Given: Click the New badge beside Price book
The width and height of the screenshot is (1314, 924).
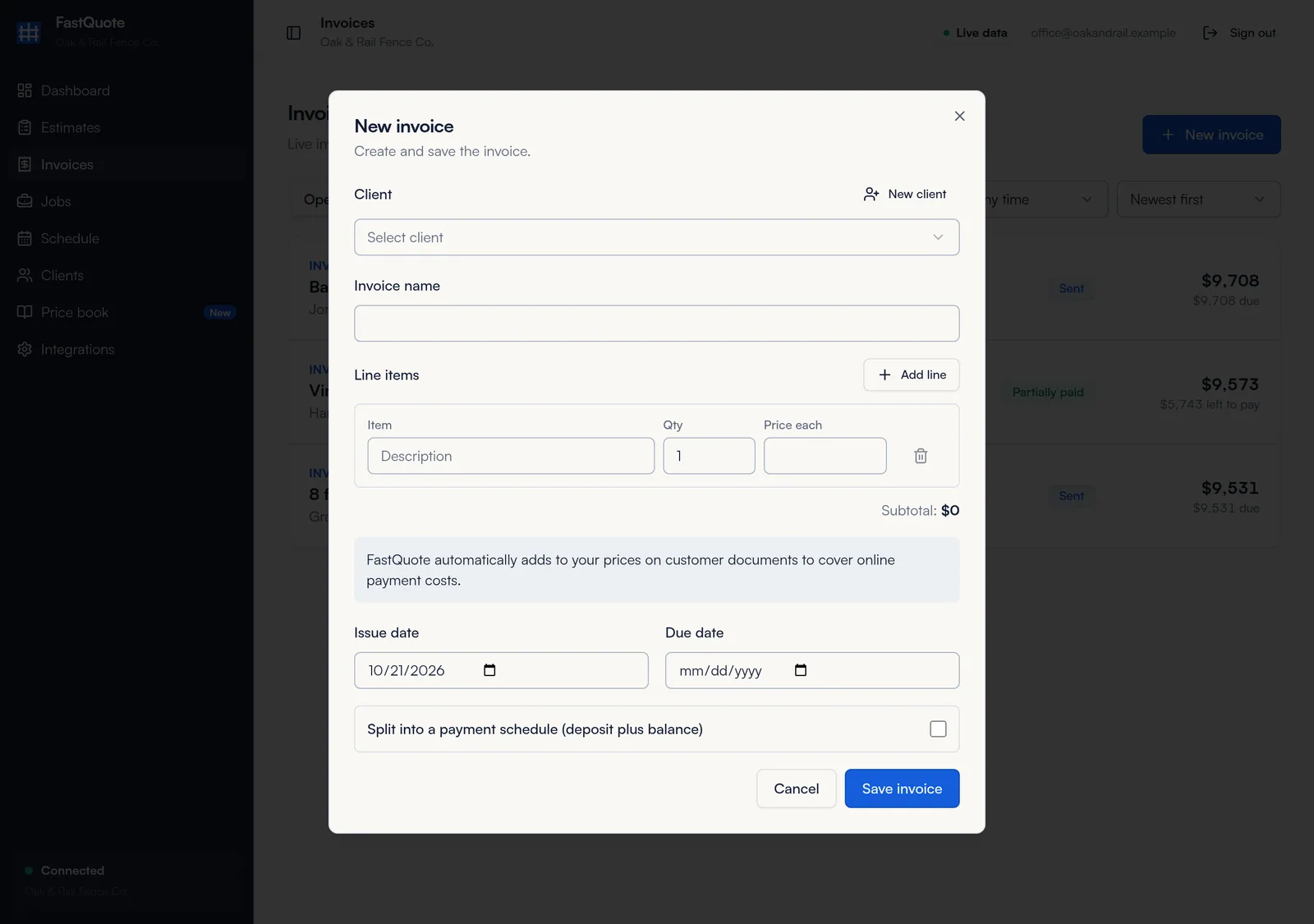Looking at the screenshot, I should coord(220,313).
